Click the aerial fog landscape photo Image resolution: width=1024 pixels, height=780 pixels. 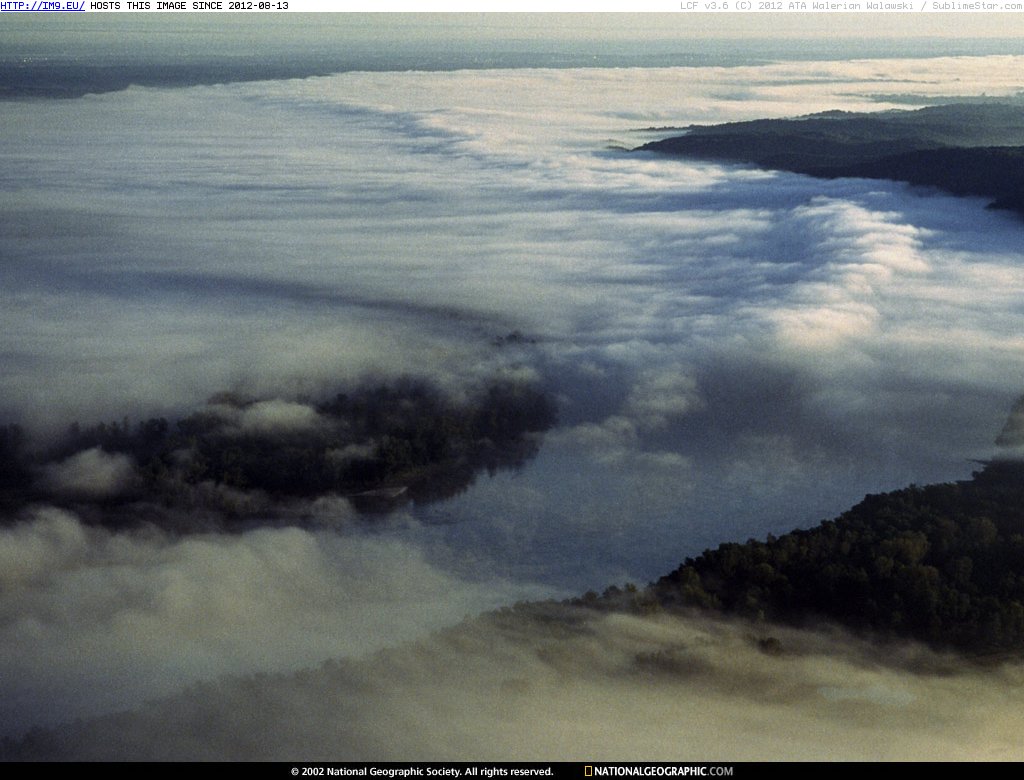512,387
